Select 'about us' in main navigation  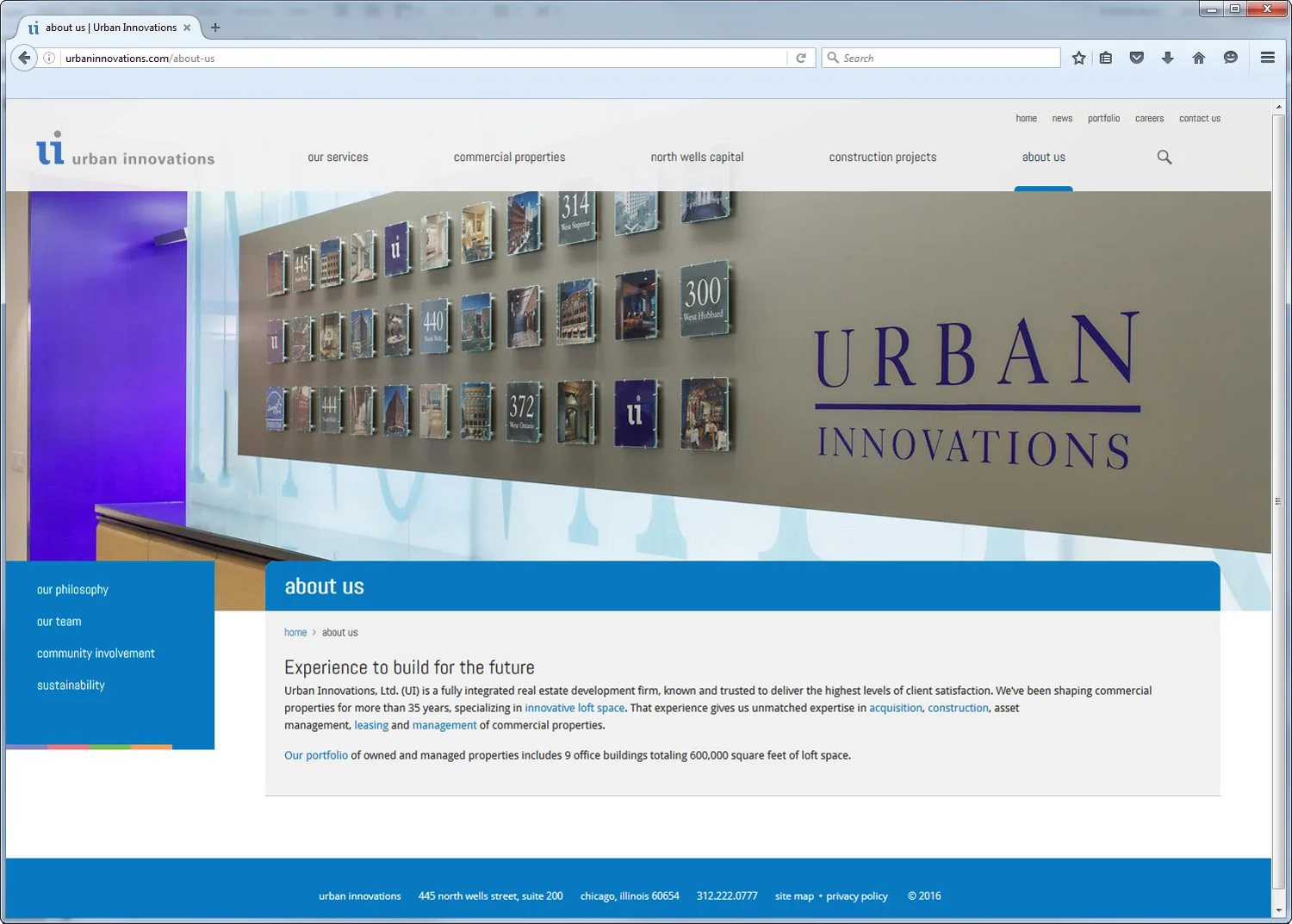tap(1044, 158)
